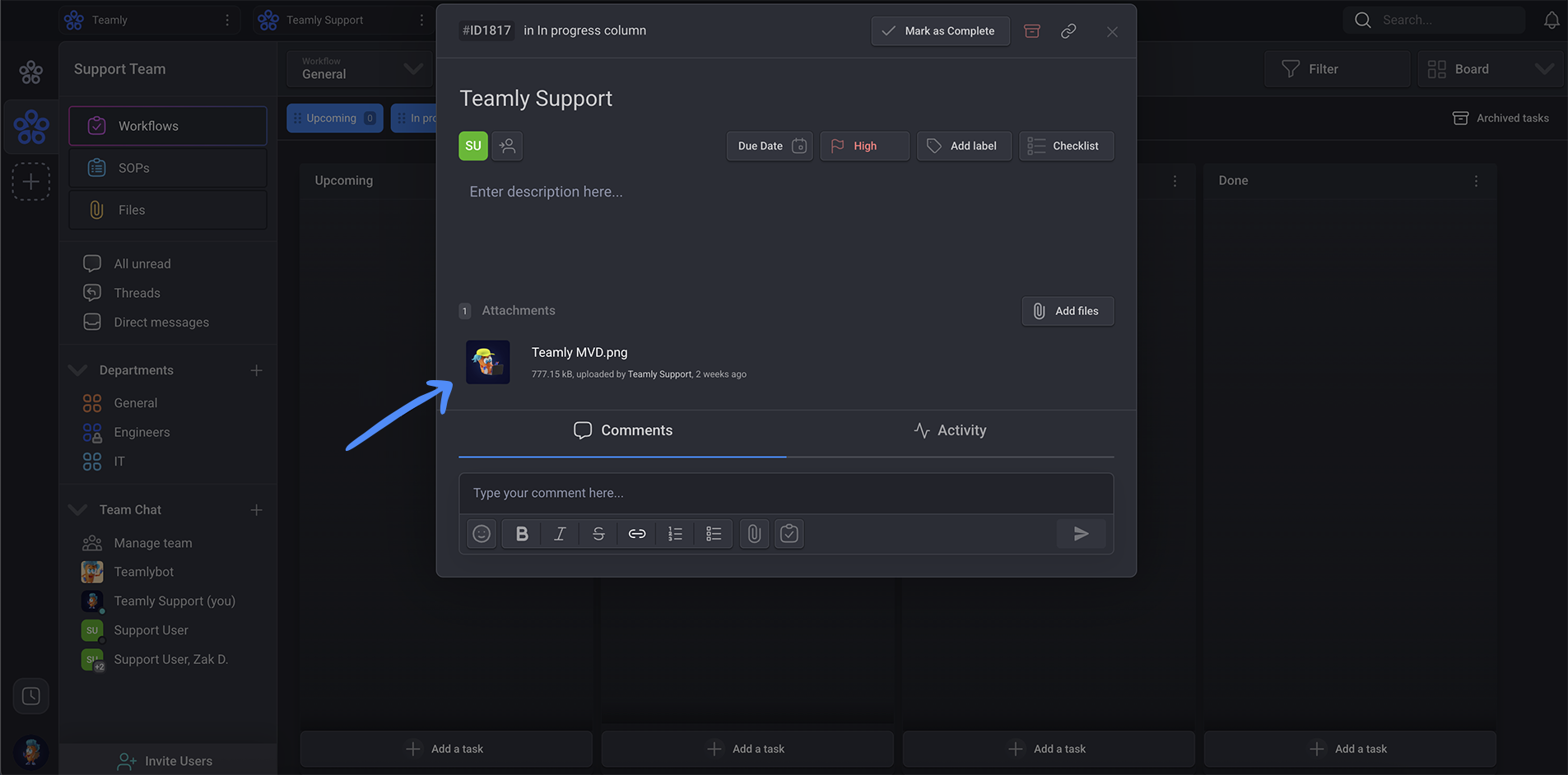This screenshot has height=775, width=1568.
Task: Open options menu for the Teamly tab
Action: tap(227, 20)
